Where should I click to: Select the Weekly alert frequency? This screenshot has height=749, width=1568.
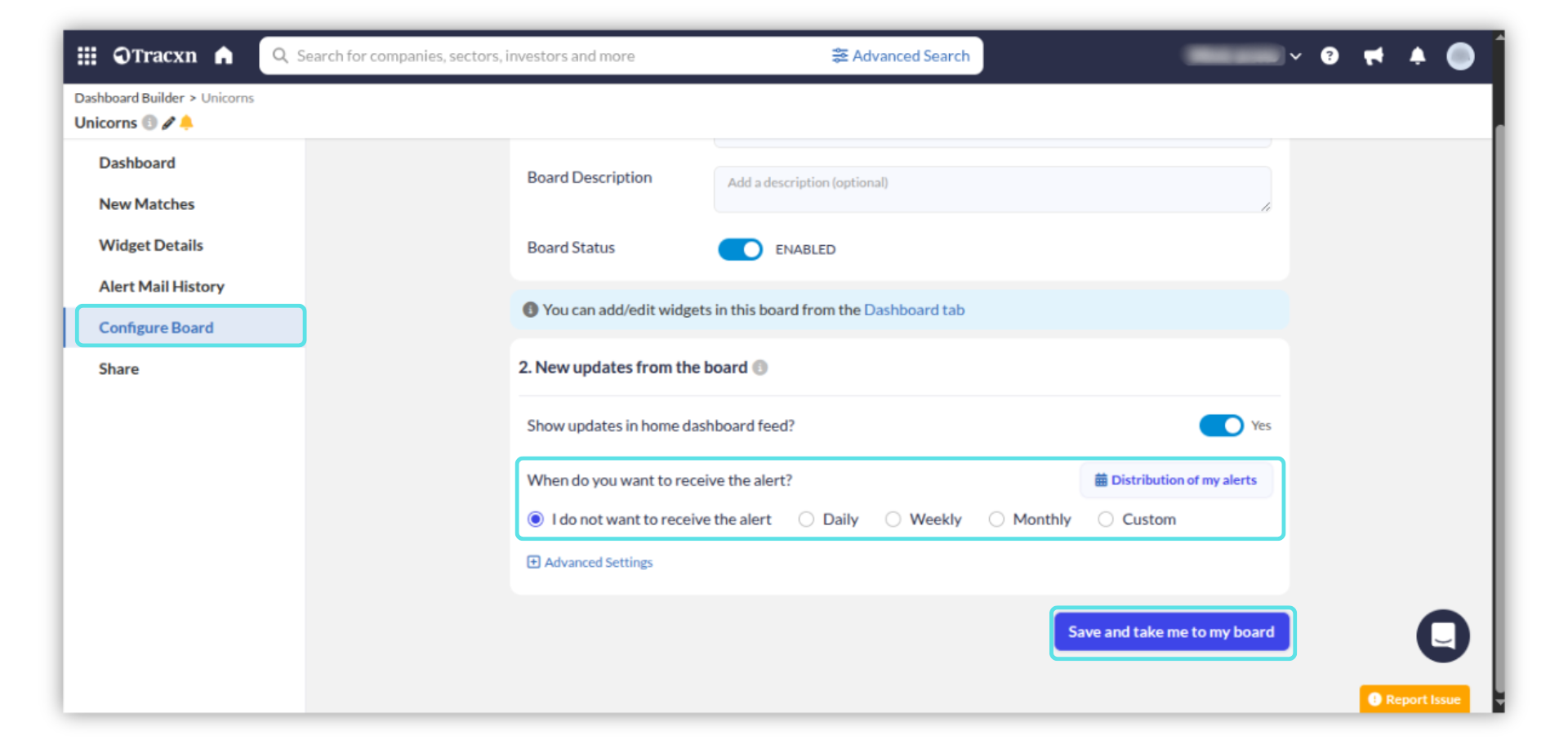893,519
